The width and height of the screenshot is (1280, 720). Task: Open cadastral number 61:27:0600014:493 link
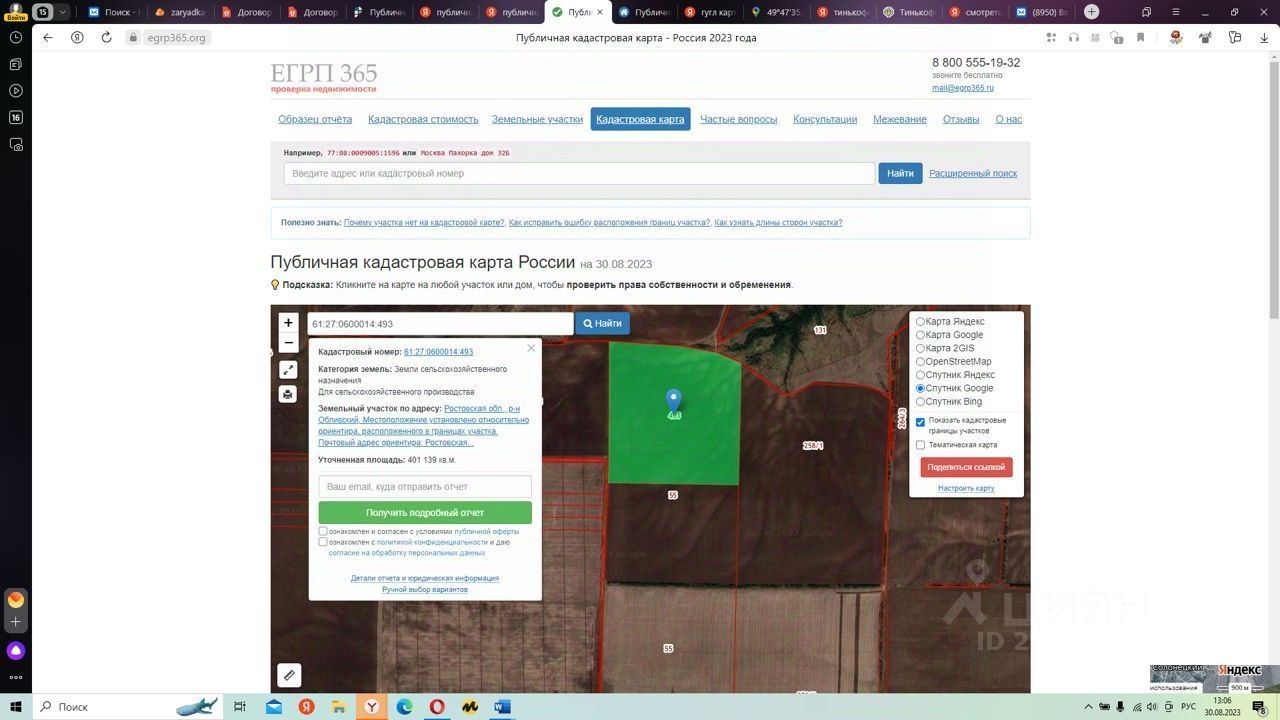[438, 352]
